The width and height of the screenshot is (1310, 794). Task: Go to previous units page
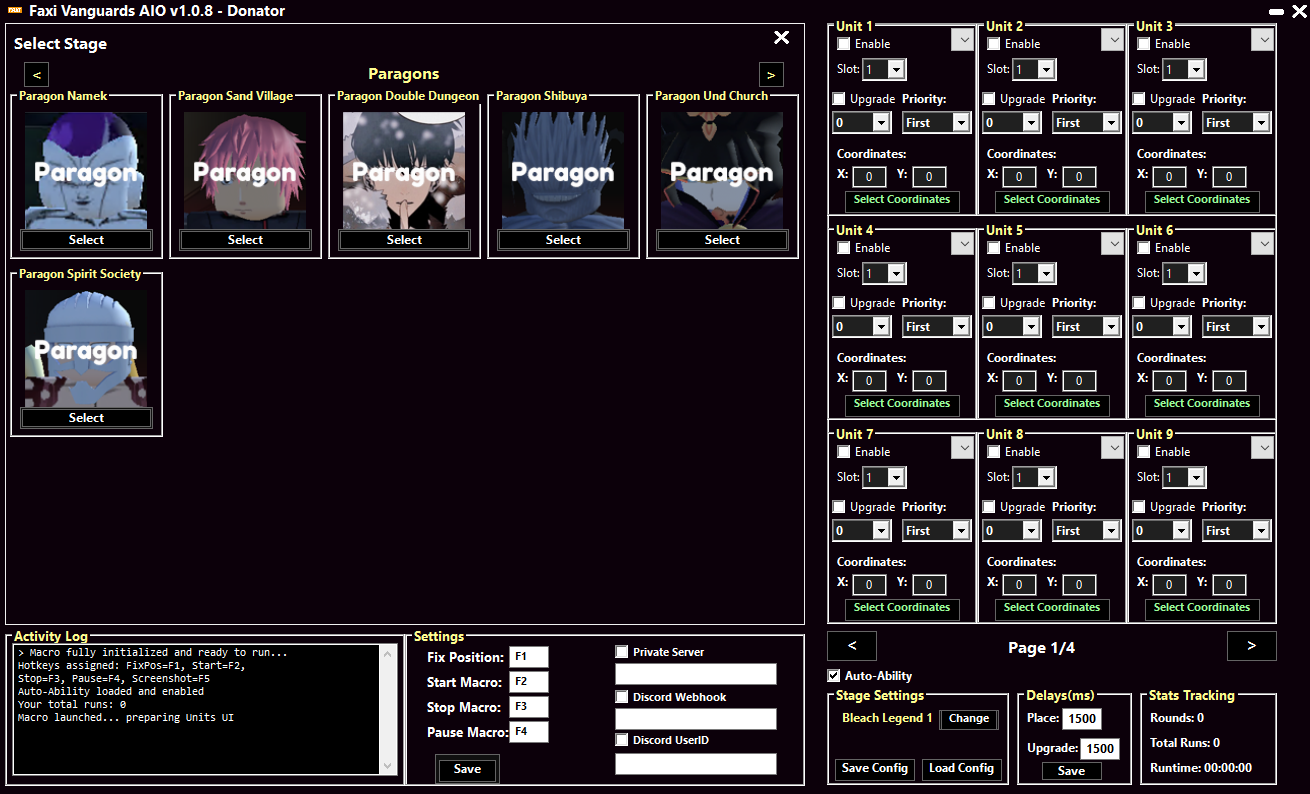tap(852, 646)
